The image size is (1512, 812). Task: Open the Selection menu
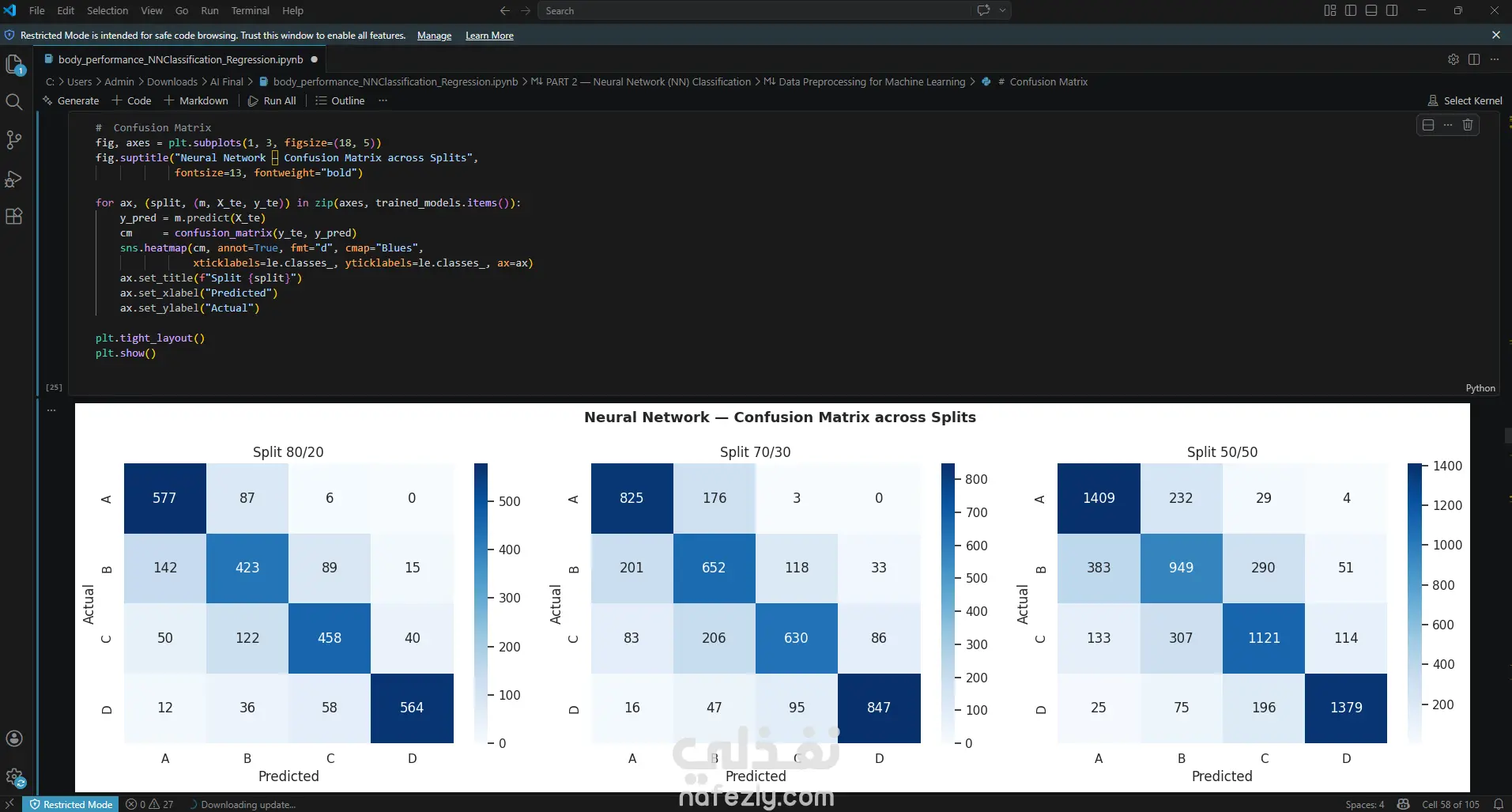pyautogui.click(x=107, y=10)
